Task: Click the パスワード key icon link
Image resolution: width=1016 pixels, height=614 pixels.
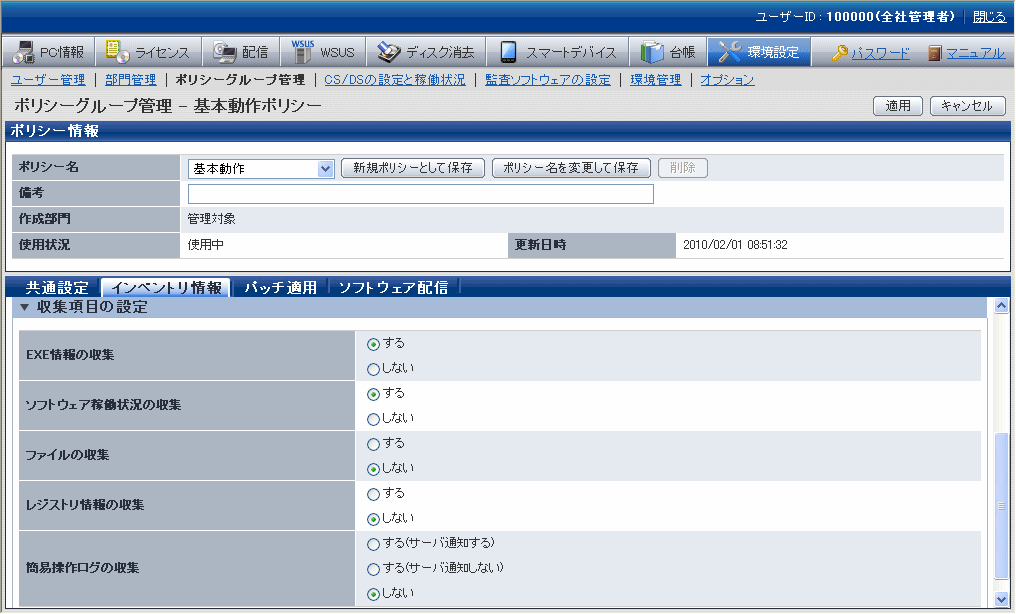Action: click(x=840, y=53)
